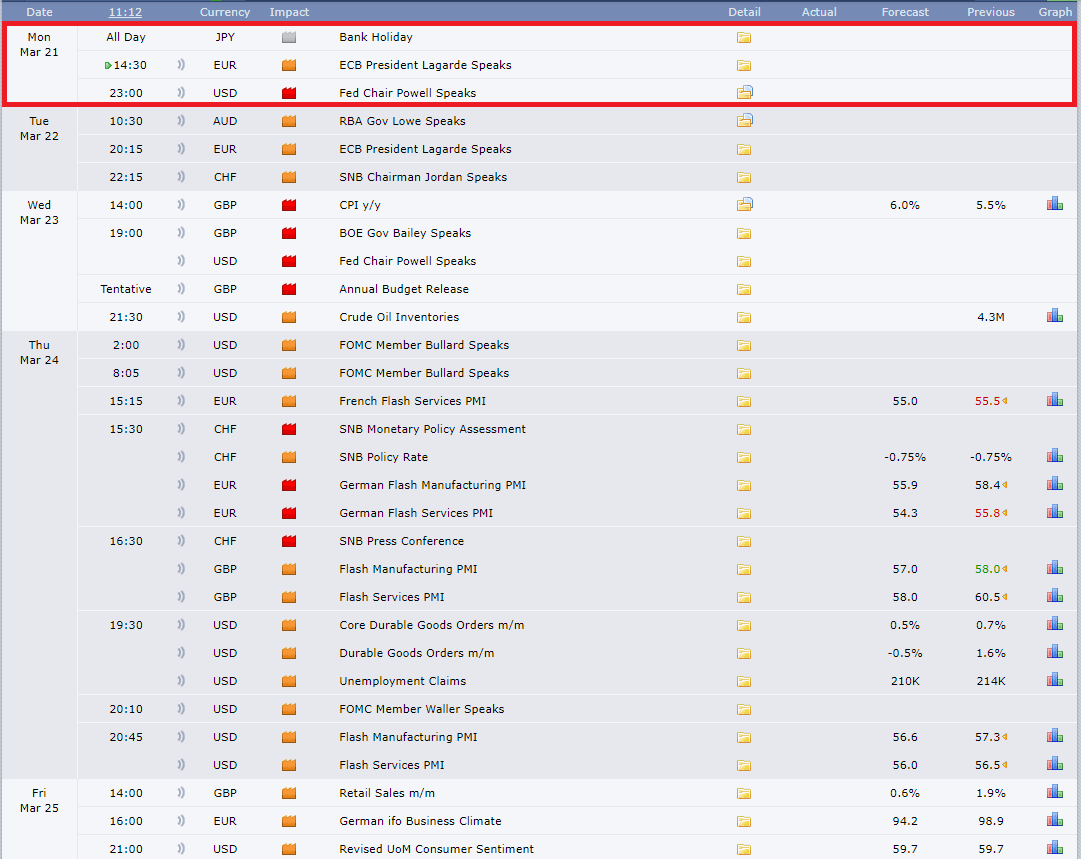The image size is (1081, 859).
Task: Click previous value 98.9 for German ifo
Action: [991, 821]
